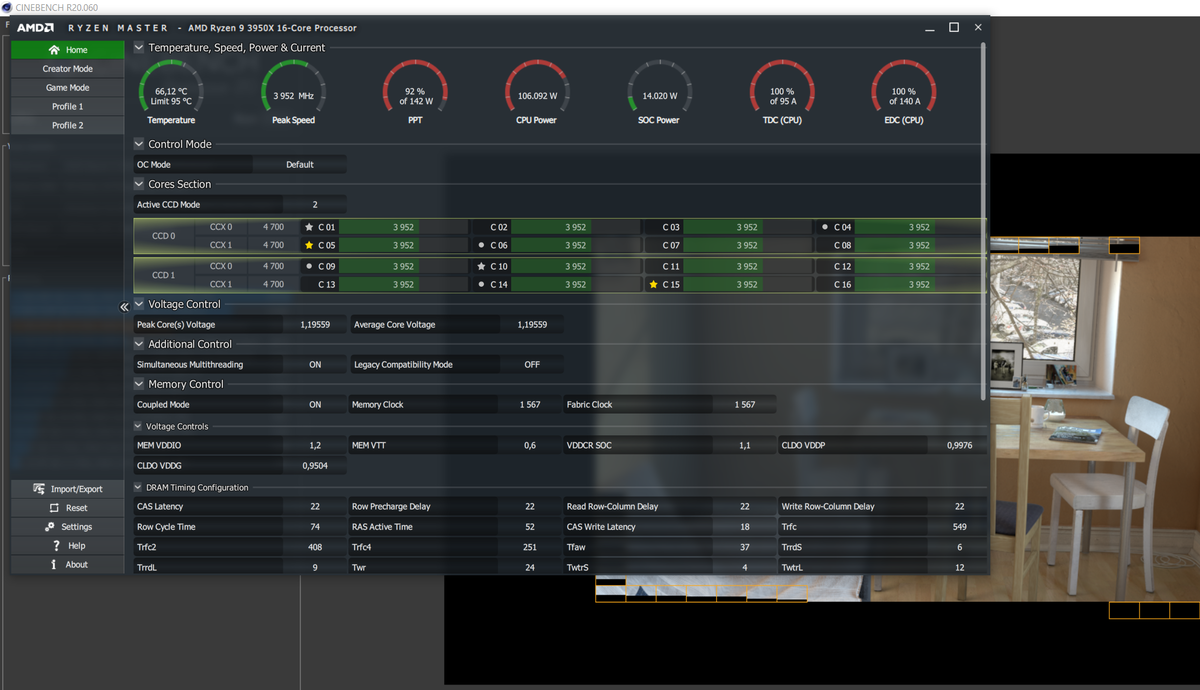The width and height of the screenshot is (1200, 690).
Task: Toggle Legacy Compatibility Mode OFF value
Action: point(532,365)
